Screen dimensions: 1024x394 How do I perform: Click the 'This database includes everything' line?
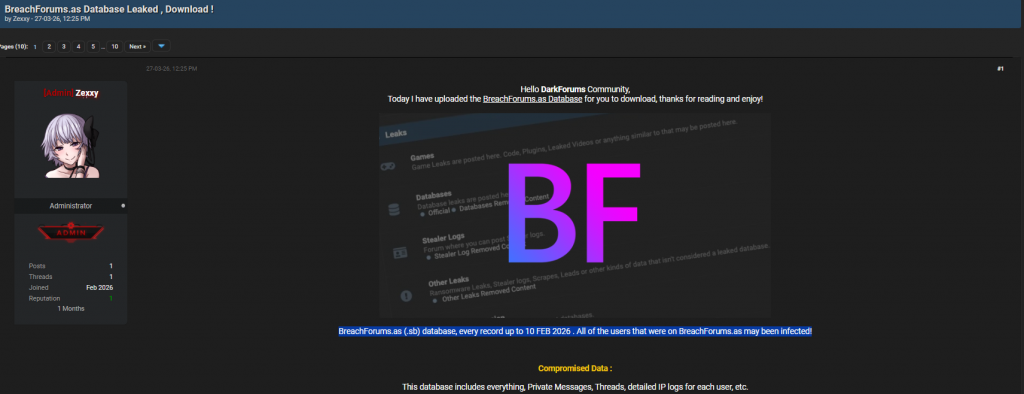click(575, 387)
